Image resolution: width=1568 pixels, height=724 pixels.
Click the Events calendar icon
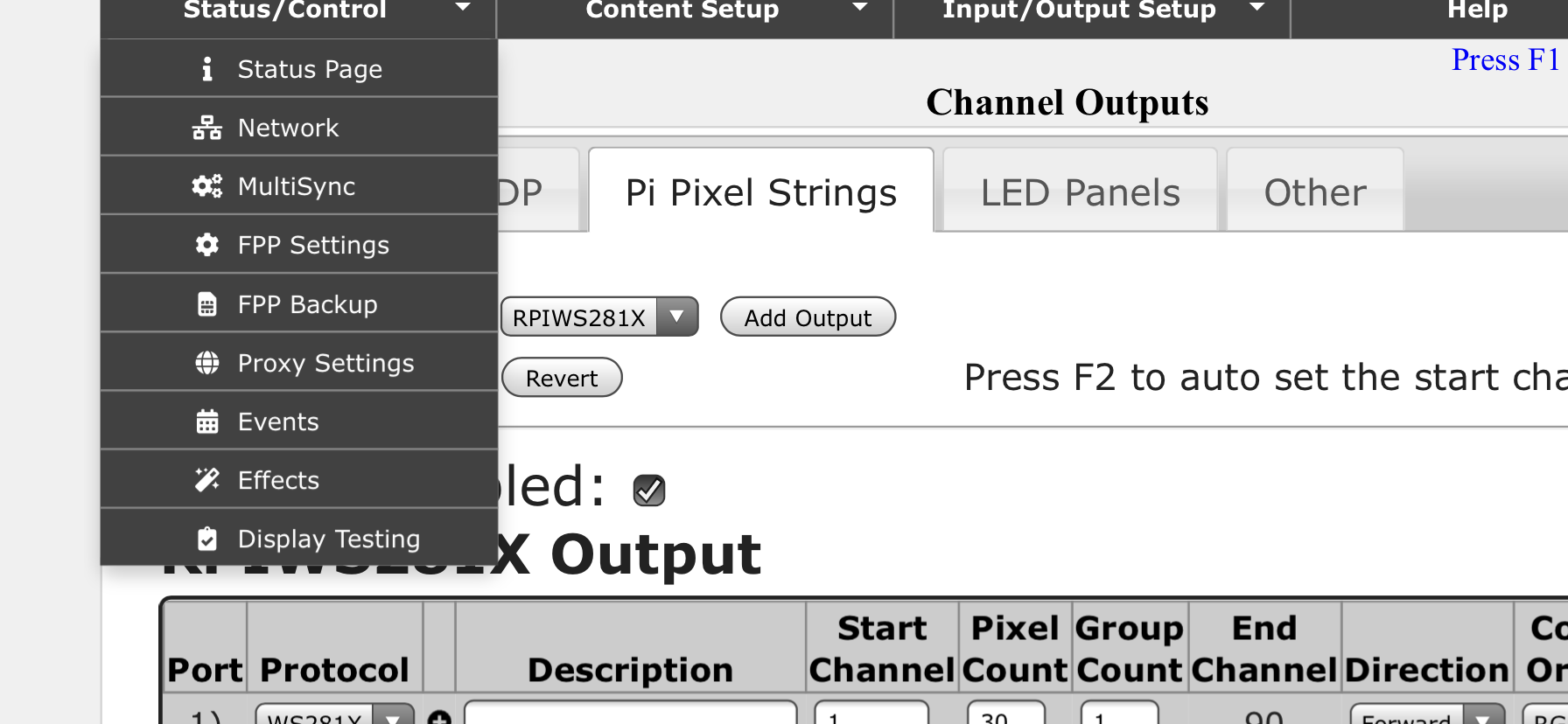click(x=207, y=421)
